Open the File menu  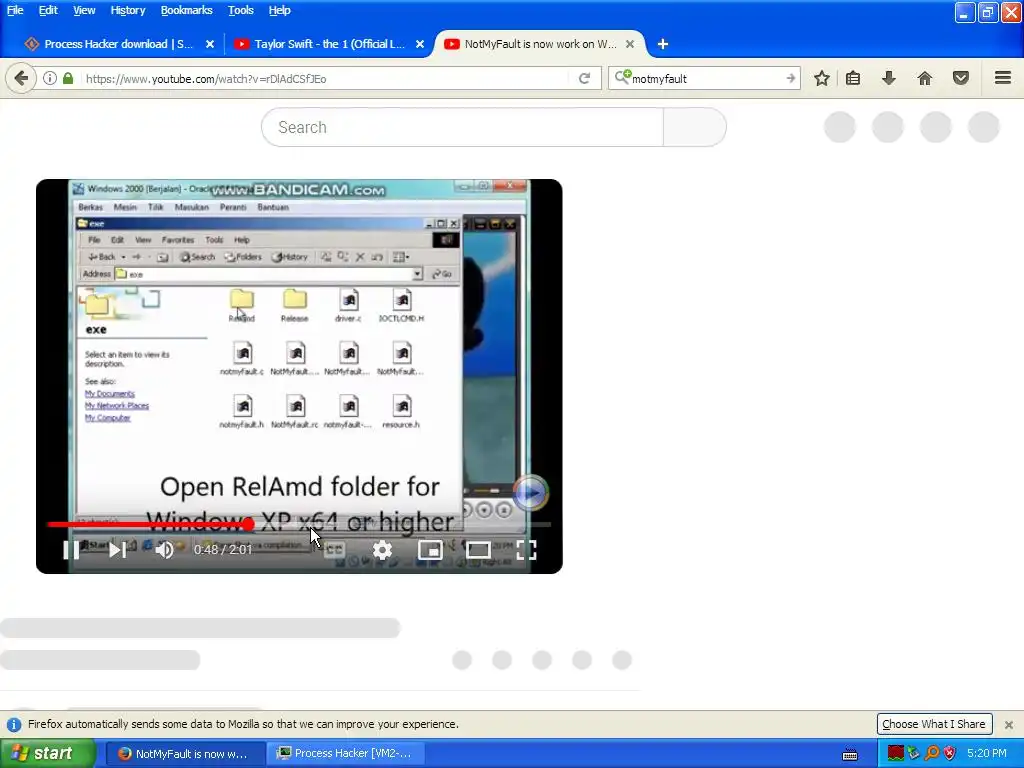14,10
